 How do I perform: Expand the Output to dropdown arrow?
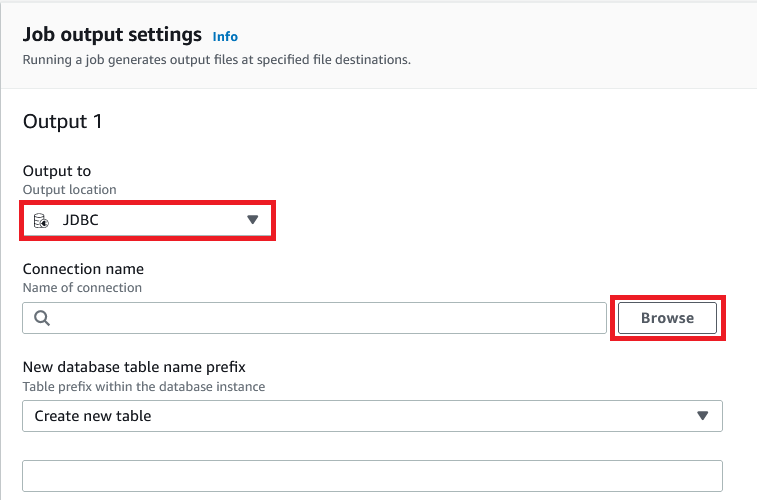pyautogui.click(x=253, y=220)
